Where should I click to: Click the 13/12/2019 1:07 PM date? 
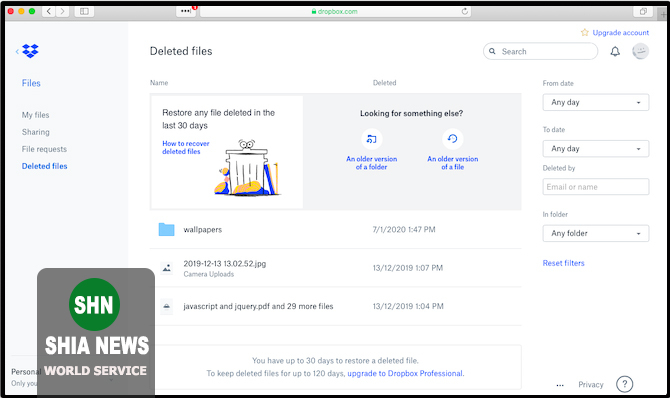(408, 268)
